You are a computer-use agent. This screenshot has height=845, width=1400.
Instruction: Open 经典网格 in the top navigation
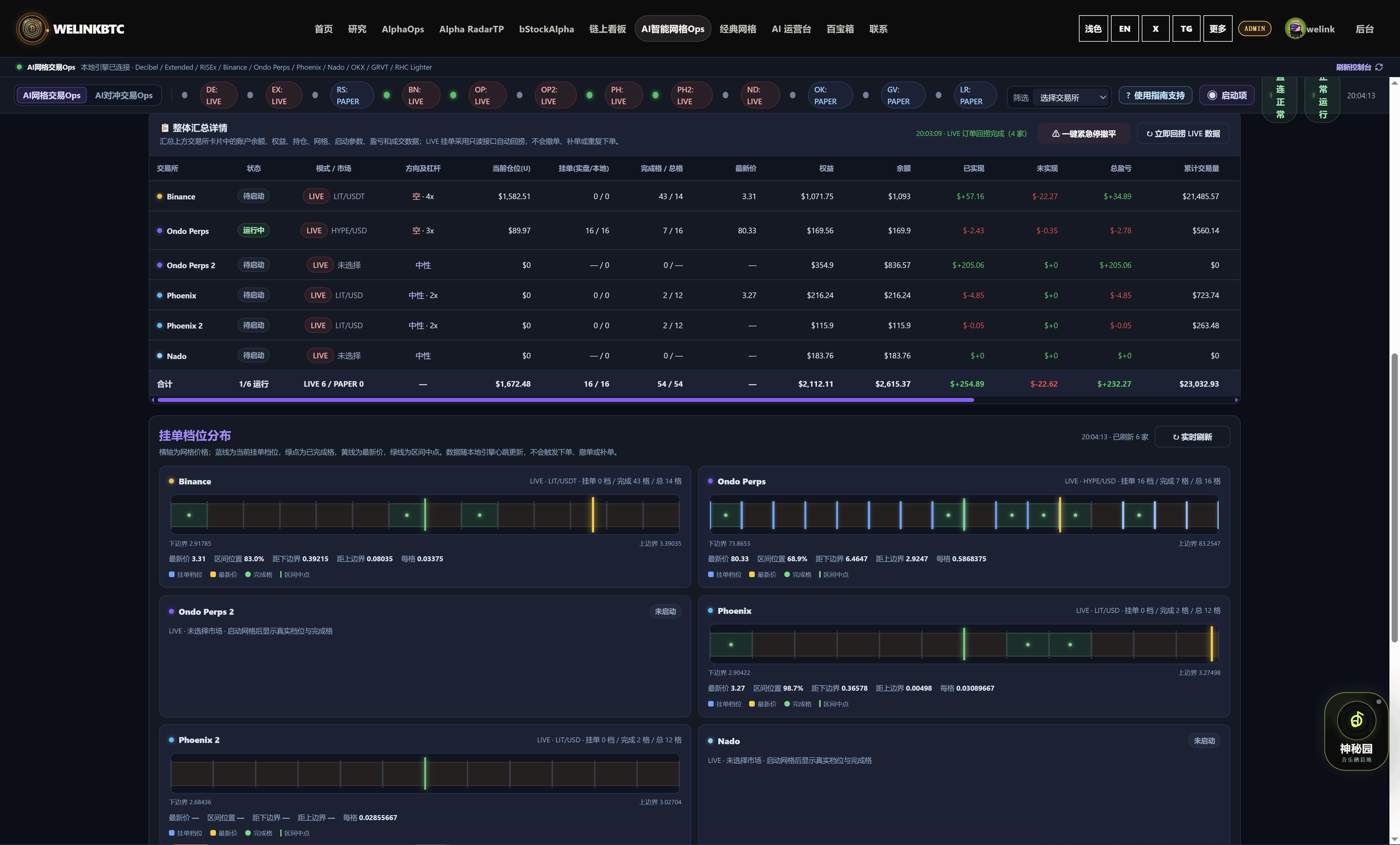click(738, 29)
